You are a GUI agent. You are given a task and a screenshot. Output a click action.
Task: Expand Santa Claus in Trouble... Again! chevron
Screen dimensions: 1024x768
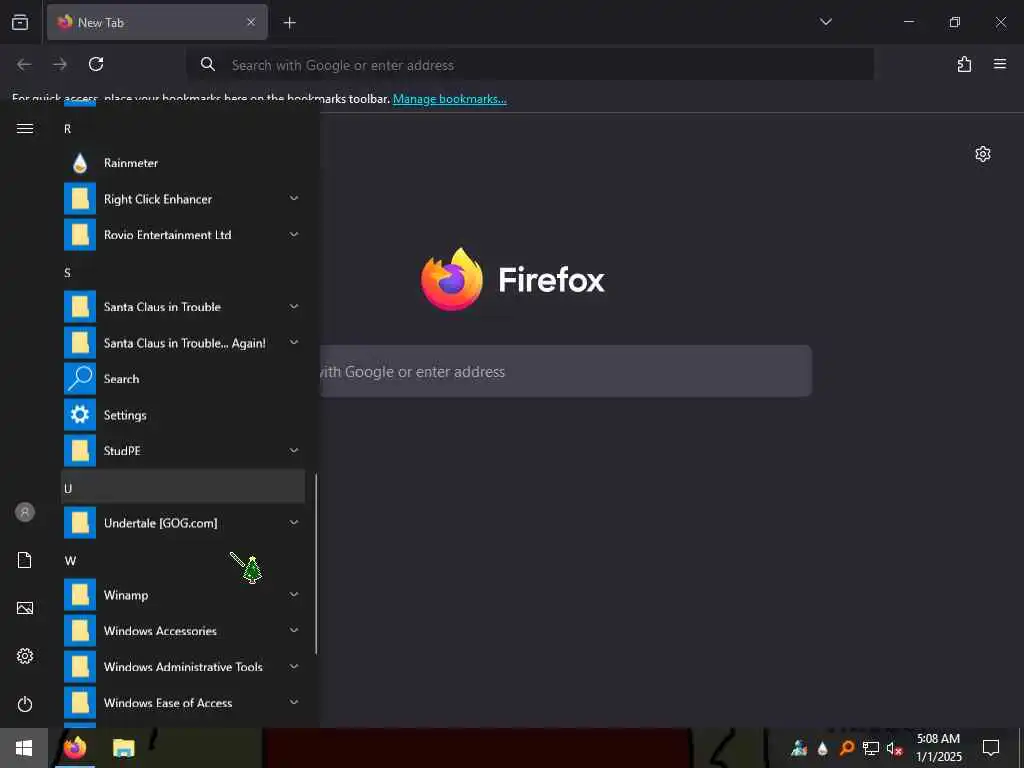(x=294, y=342)
